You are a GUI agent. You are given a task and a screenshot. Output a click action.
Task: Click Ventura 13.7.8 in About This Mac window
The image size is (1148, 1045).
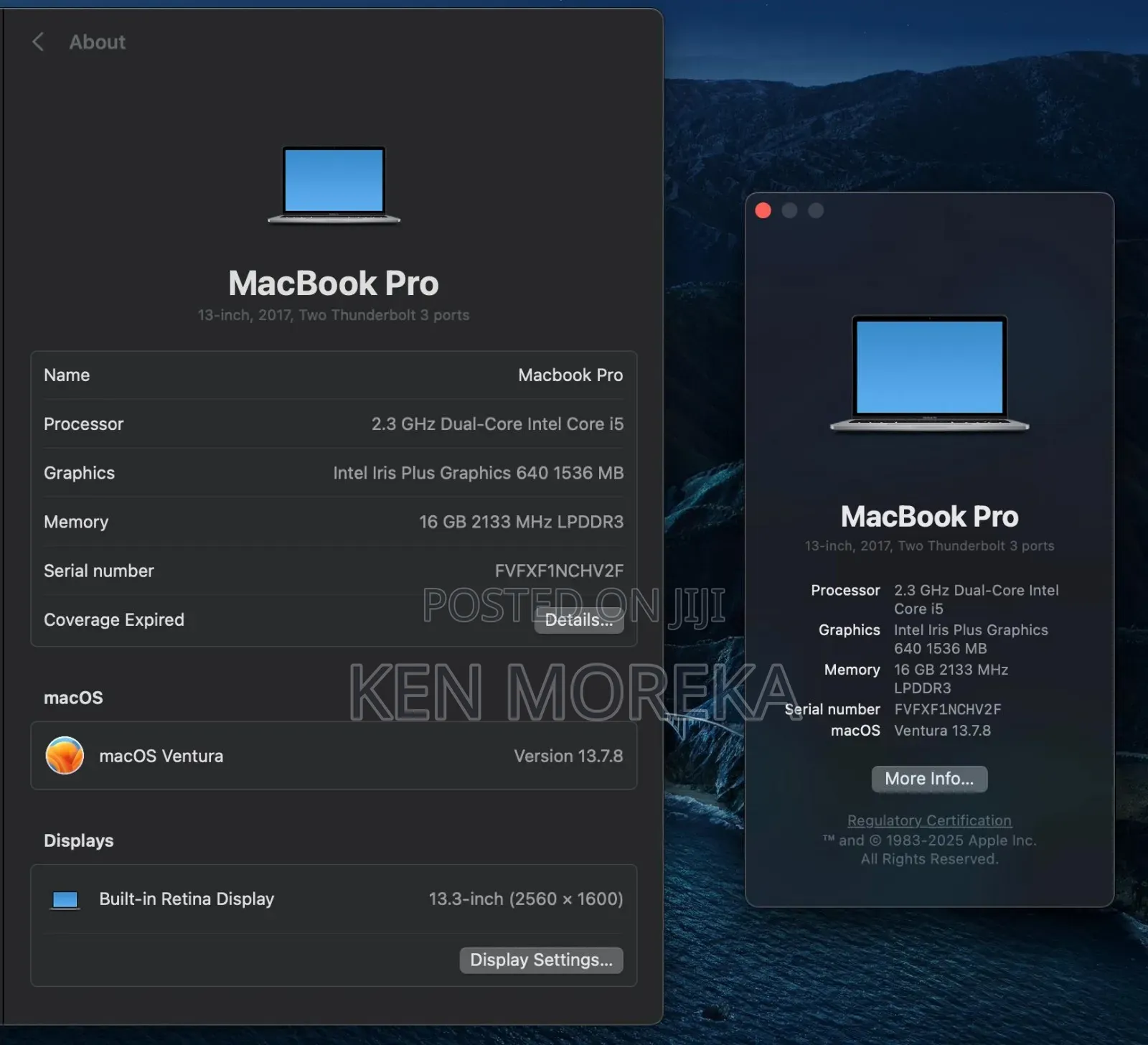[942, 731]
